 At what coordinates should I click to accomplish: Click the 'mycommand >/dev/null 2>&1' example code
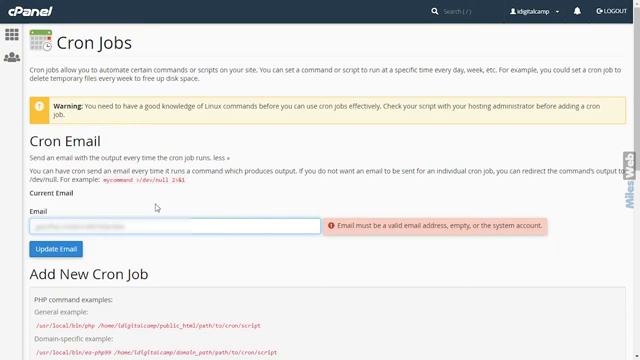(x=144, y=180)
